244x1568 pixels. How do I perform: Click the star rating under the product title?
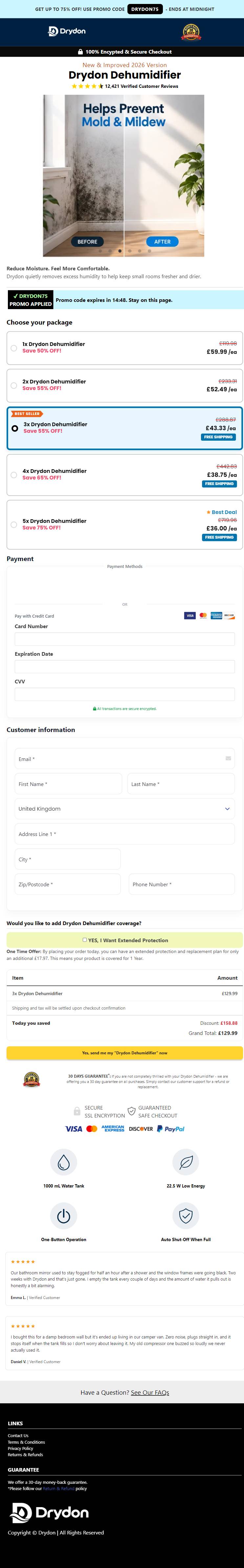[x=87, y=86]
